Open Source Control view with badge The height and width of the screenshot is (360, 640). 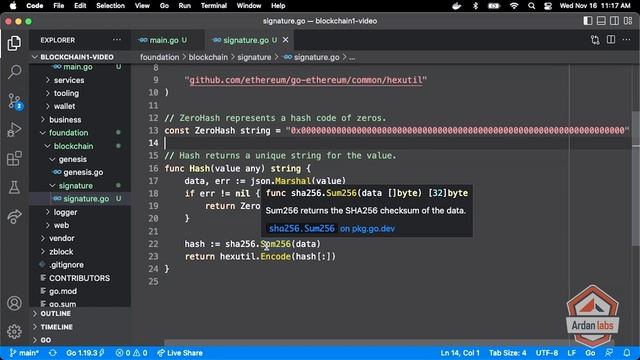[14, 101]
